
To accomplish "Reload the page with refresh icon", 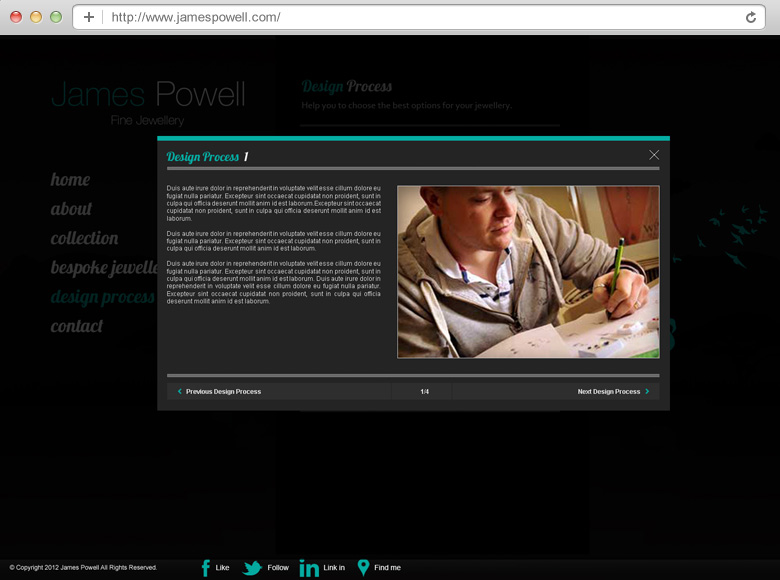I will [751, 17].
